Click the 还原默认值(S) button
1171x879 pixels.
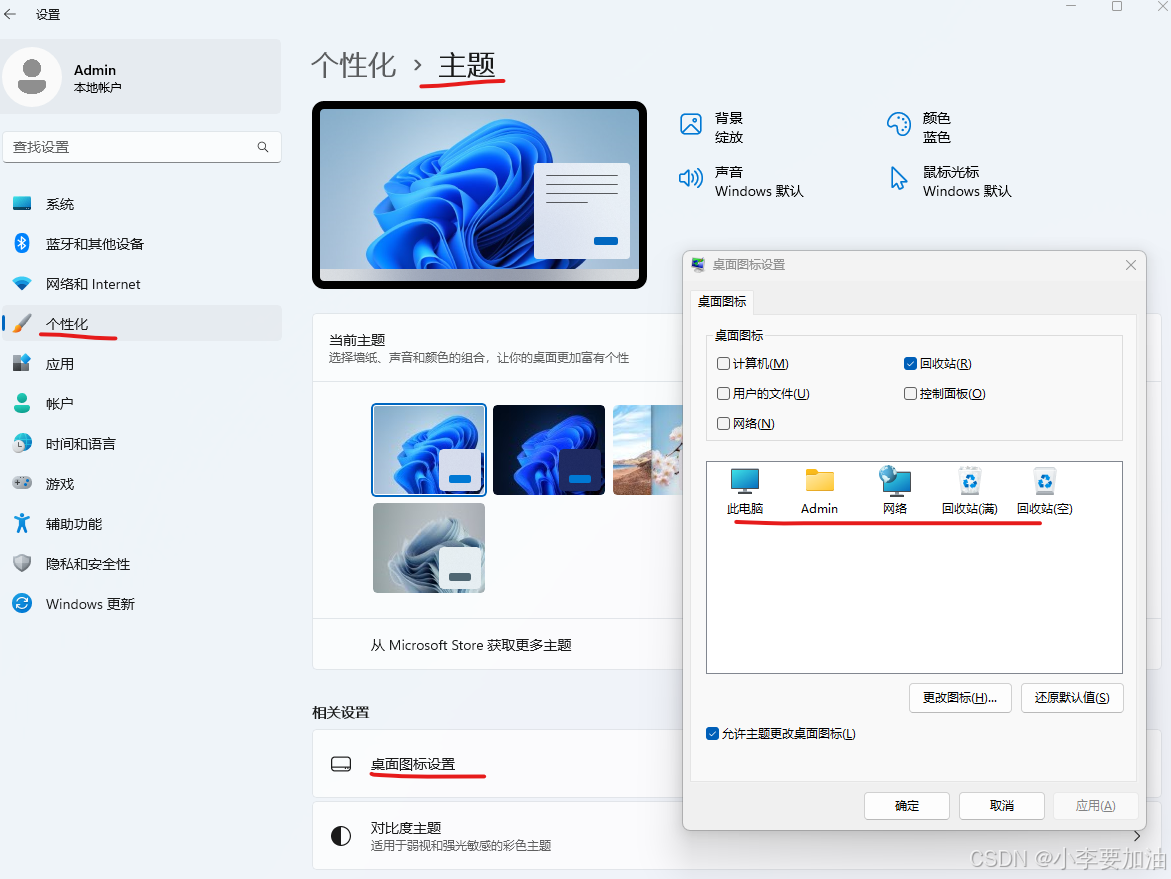(x=1072, y=698)
